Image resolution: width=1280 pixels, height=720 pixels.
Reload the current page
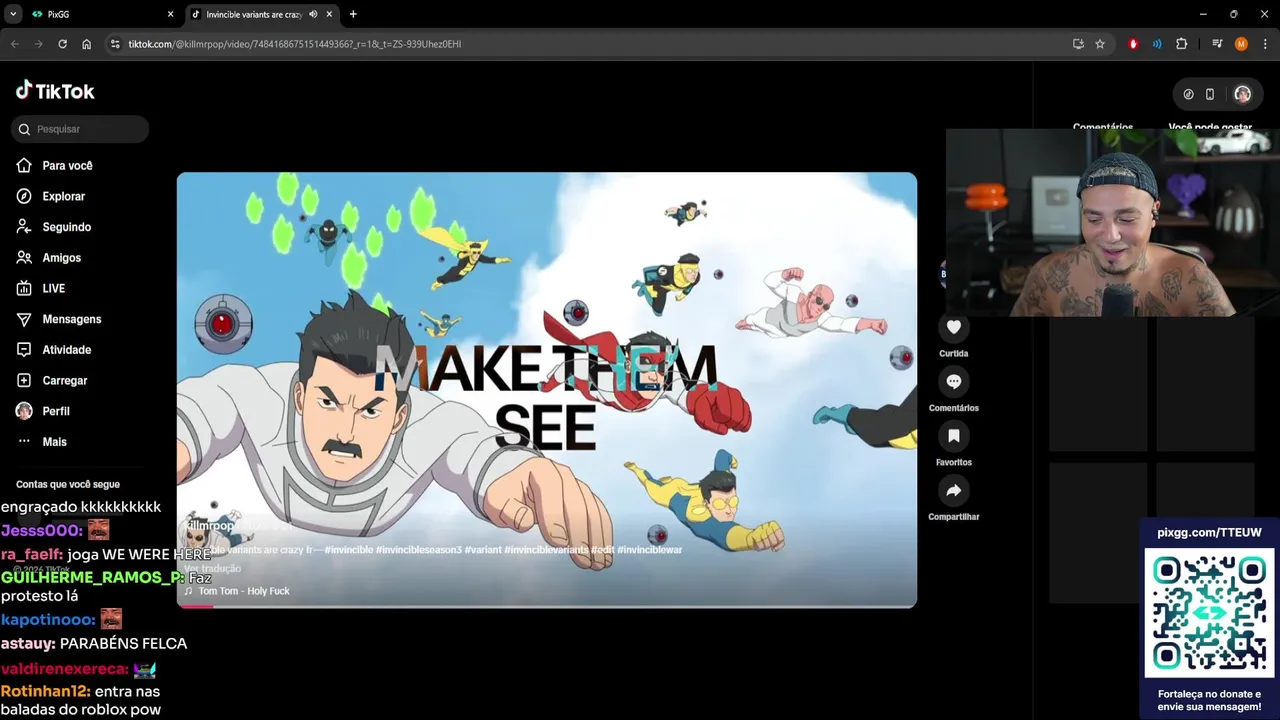click(62, 44)
